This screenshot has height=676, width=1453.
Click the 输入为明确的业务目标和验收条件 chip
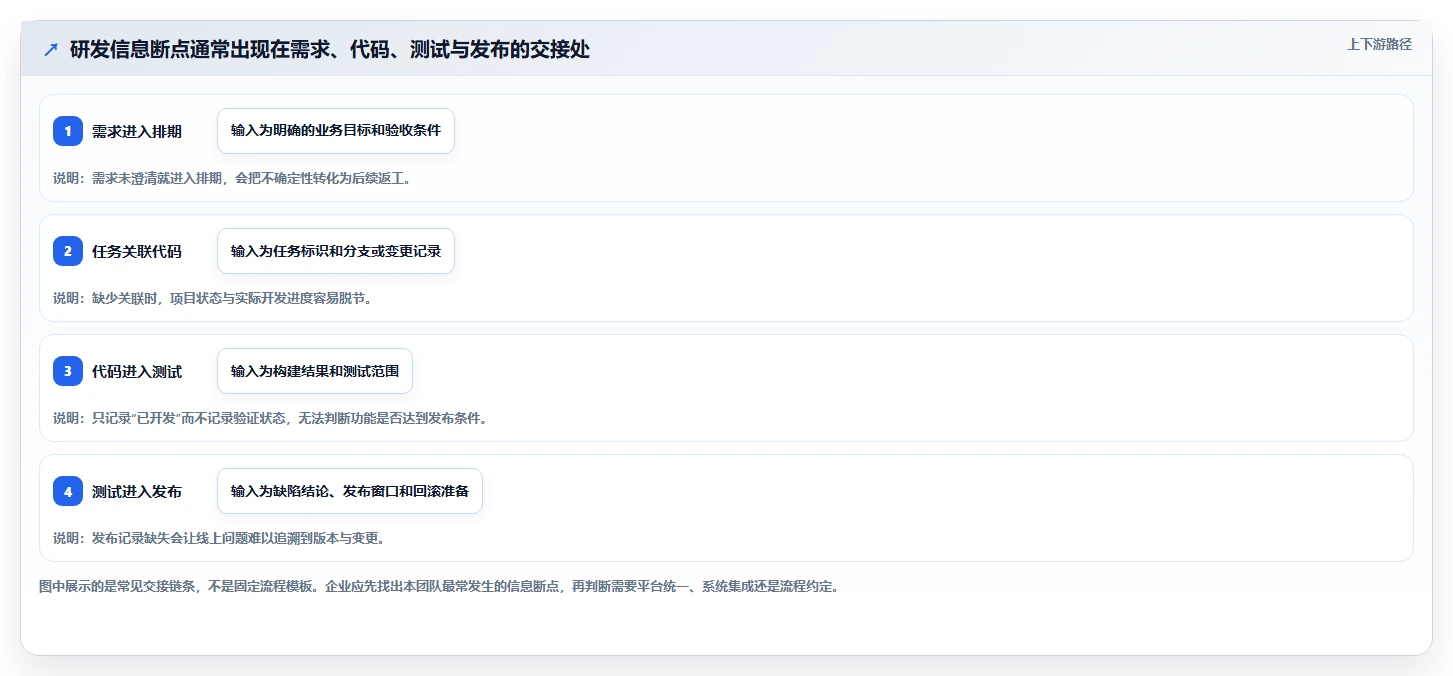pyautogui.click(x=336, y=131)
